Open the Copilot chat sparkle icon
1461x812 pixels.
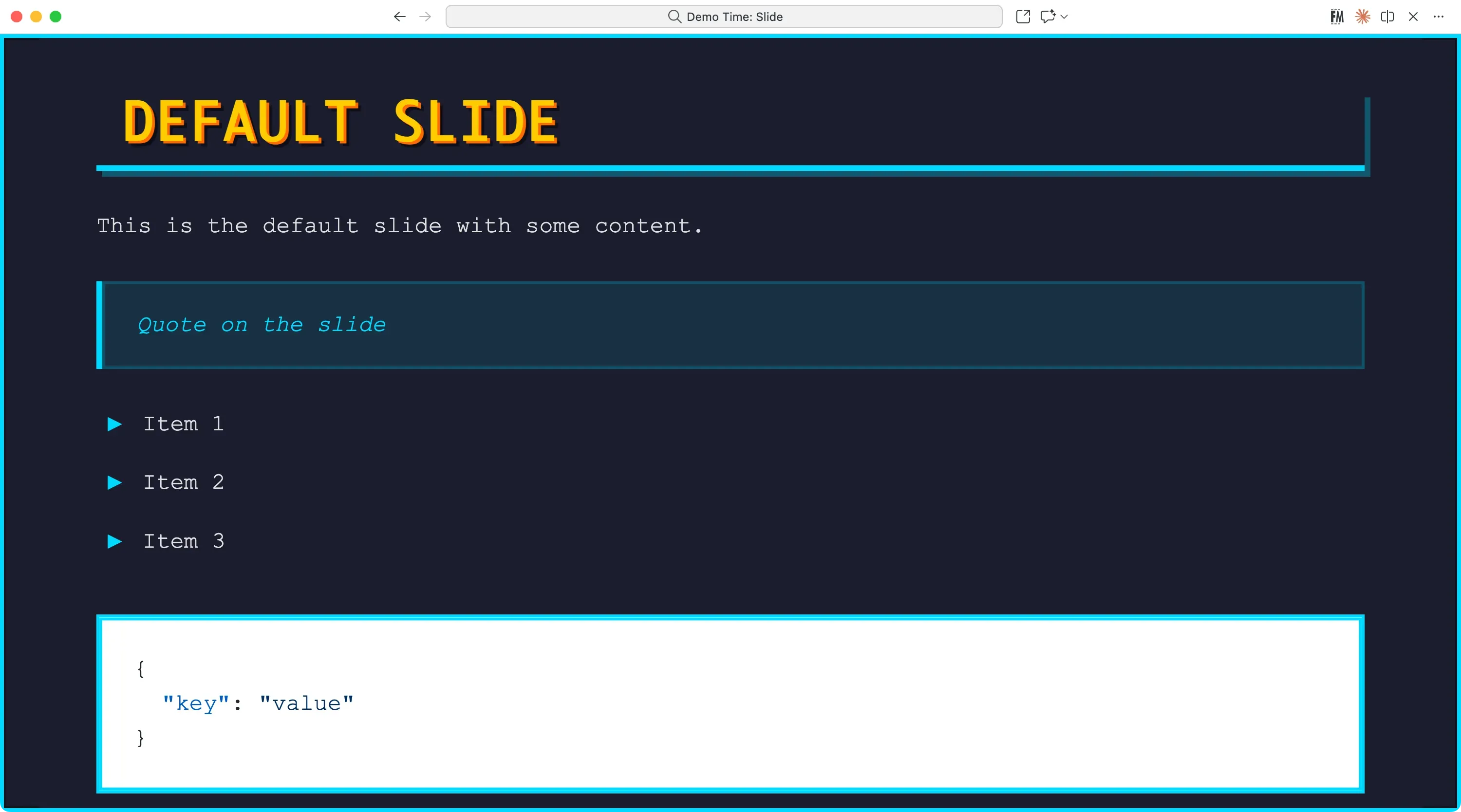tap(1048, 17)
